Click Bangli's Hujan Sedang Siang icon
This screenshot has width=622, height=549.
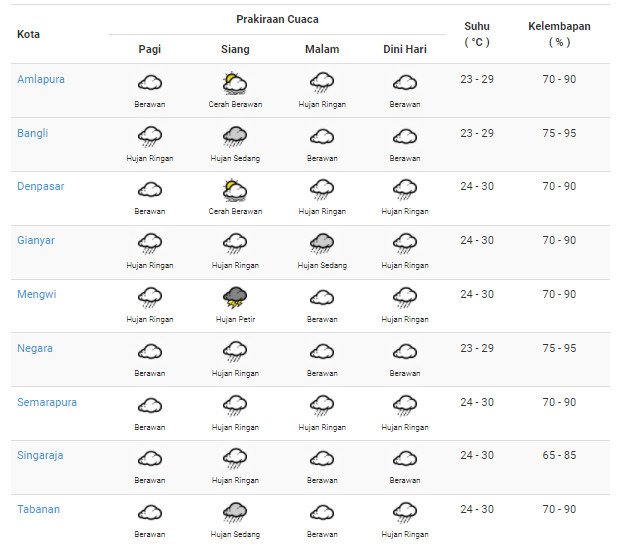pos(235,137)
